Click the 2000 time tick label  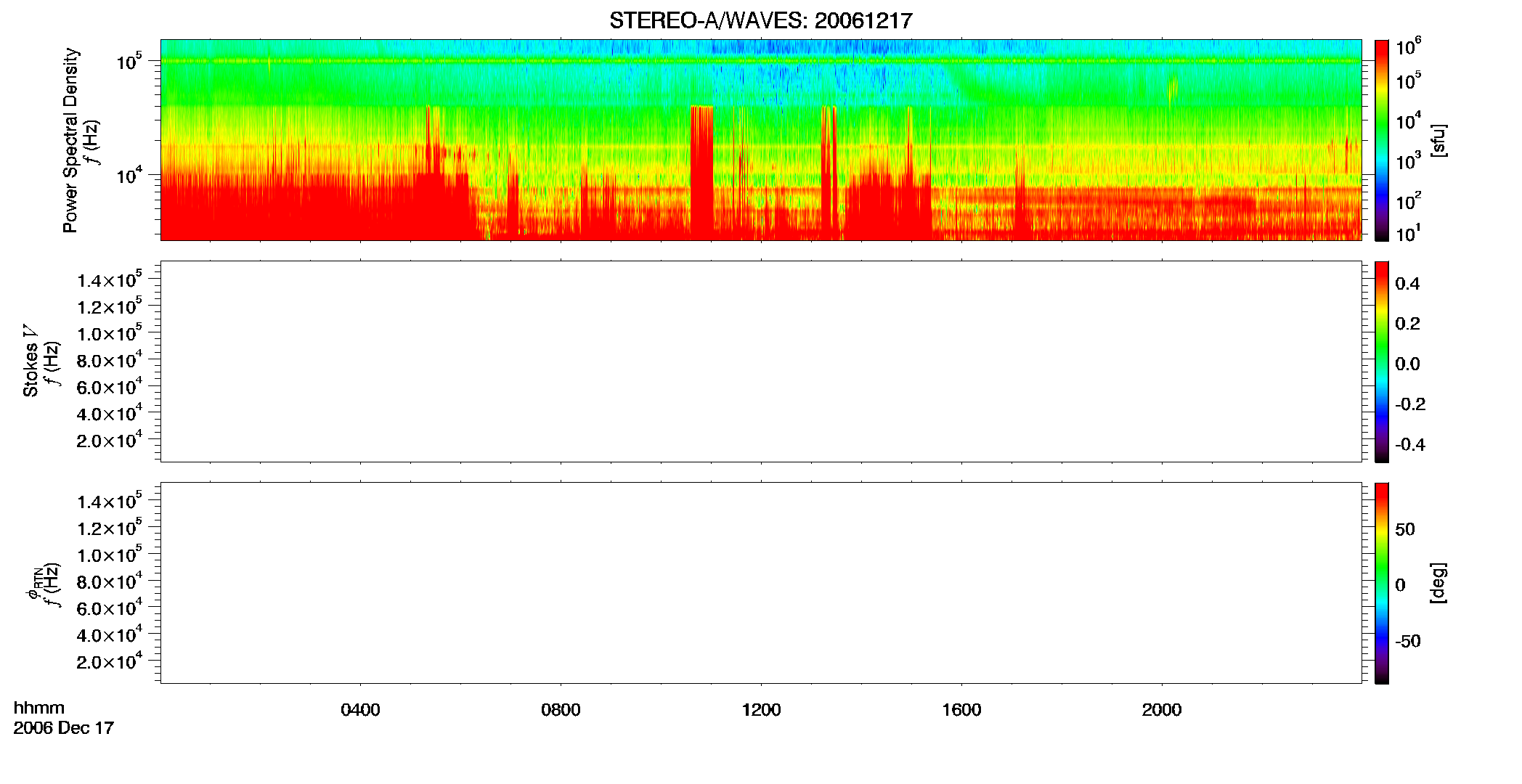1162,710
